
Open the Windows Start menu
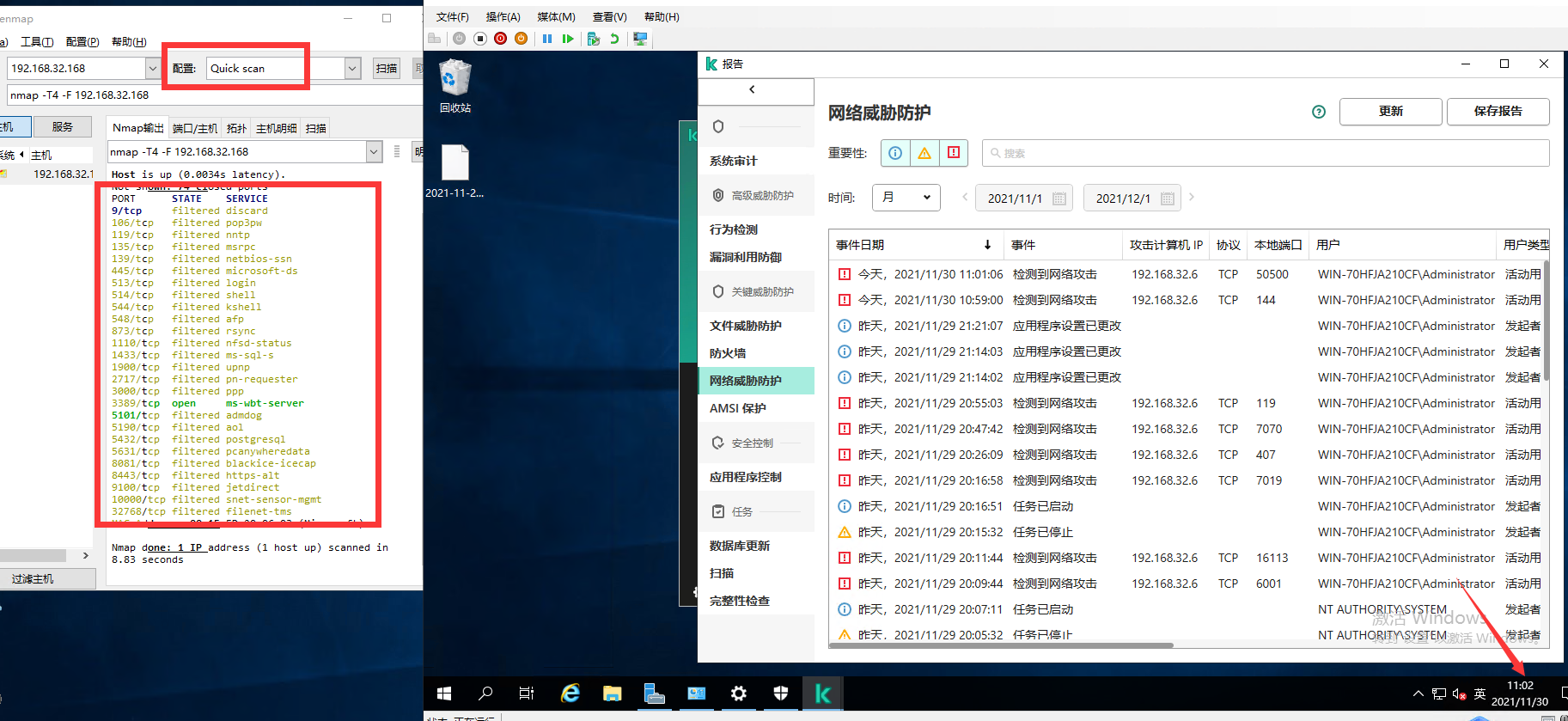444,694
